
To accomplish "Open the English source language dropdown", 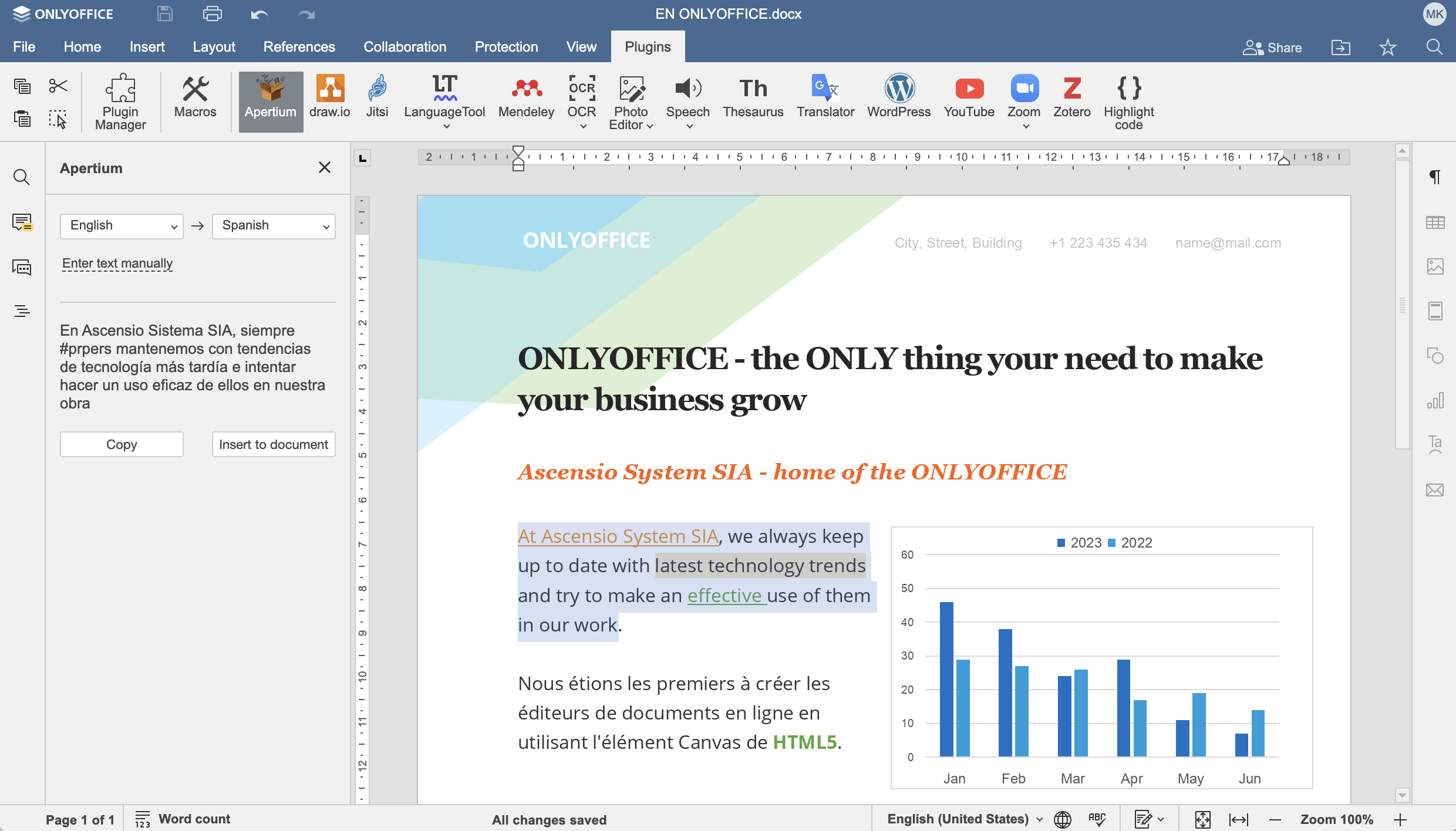I will (122, 226).
